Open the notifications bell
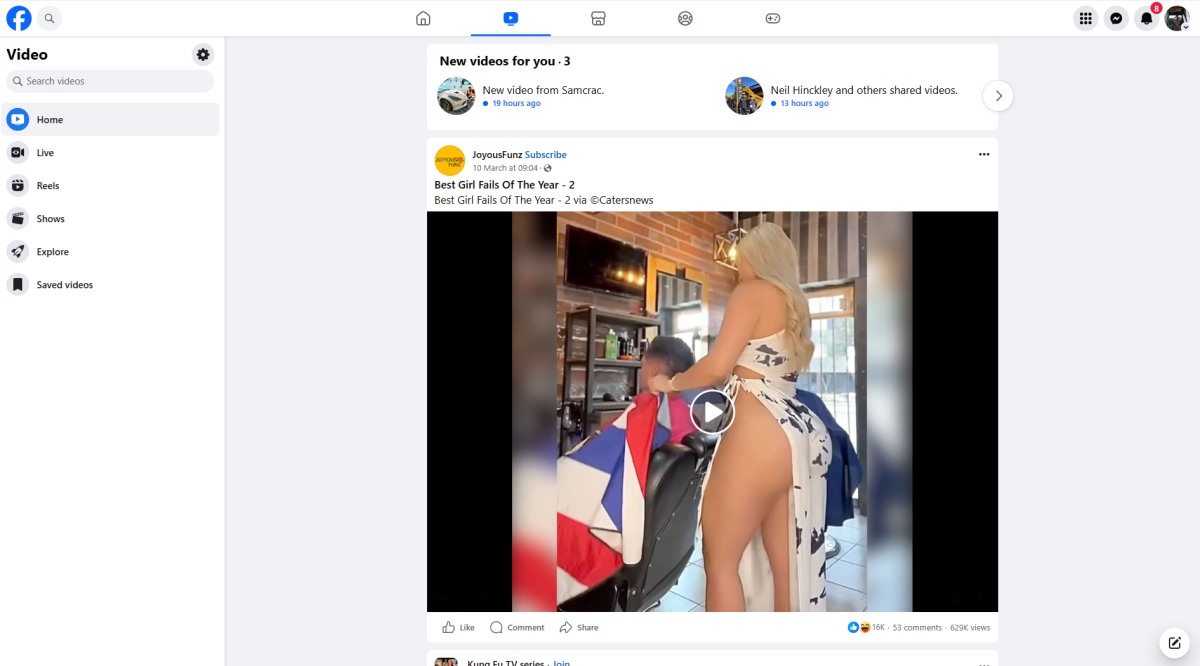Viewport: 1200px width, 666px height. pyautogui.click(x=1147, y=18)
